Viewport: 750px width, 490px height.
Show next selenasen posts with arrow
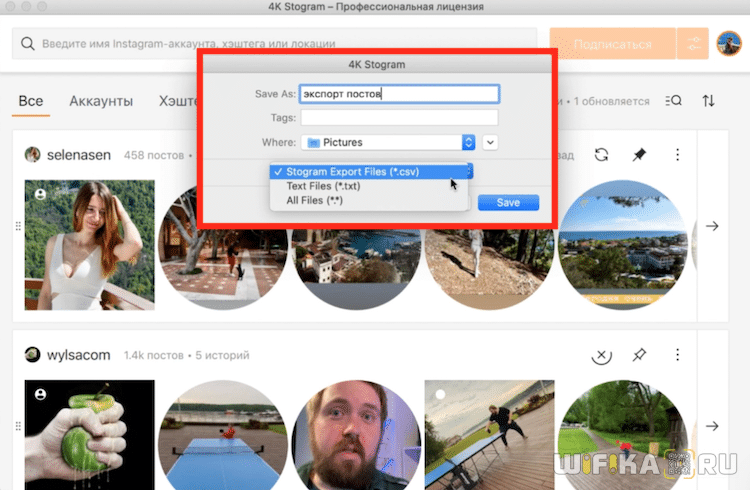[x=712, y=226]
